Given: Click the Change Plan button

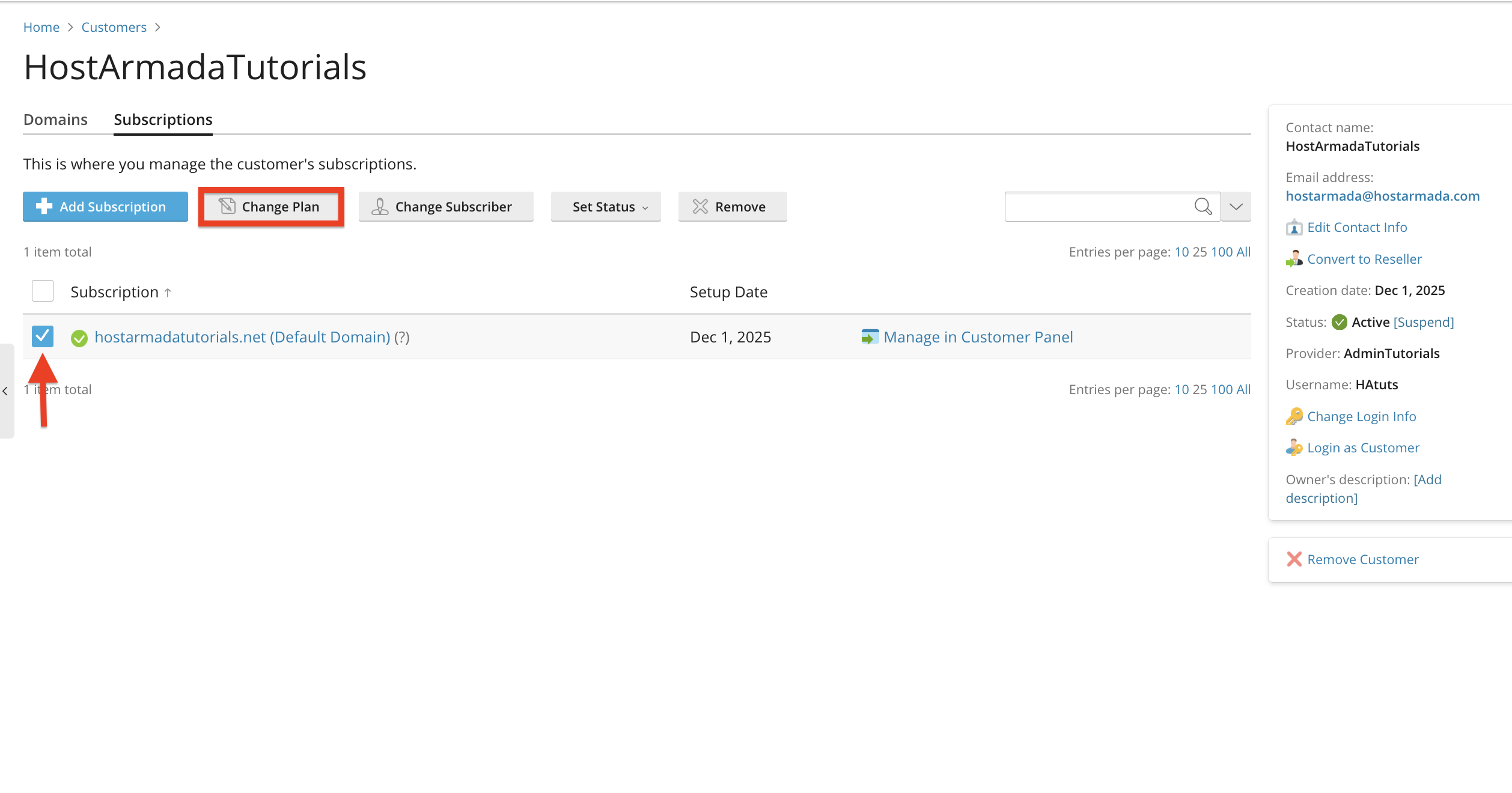Looking at the screenshot, I should click(x=271, y=207).
